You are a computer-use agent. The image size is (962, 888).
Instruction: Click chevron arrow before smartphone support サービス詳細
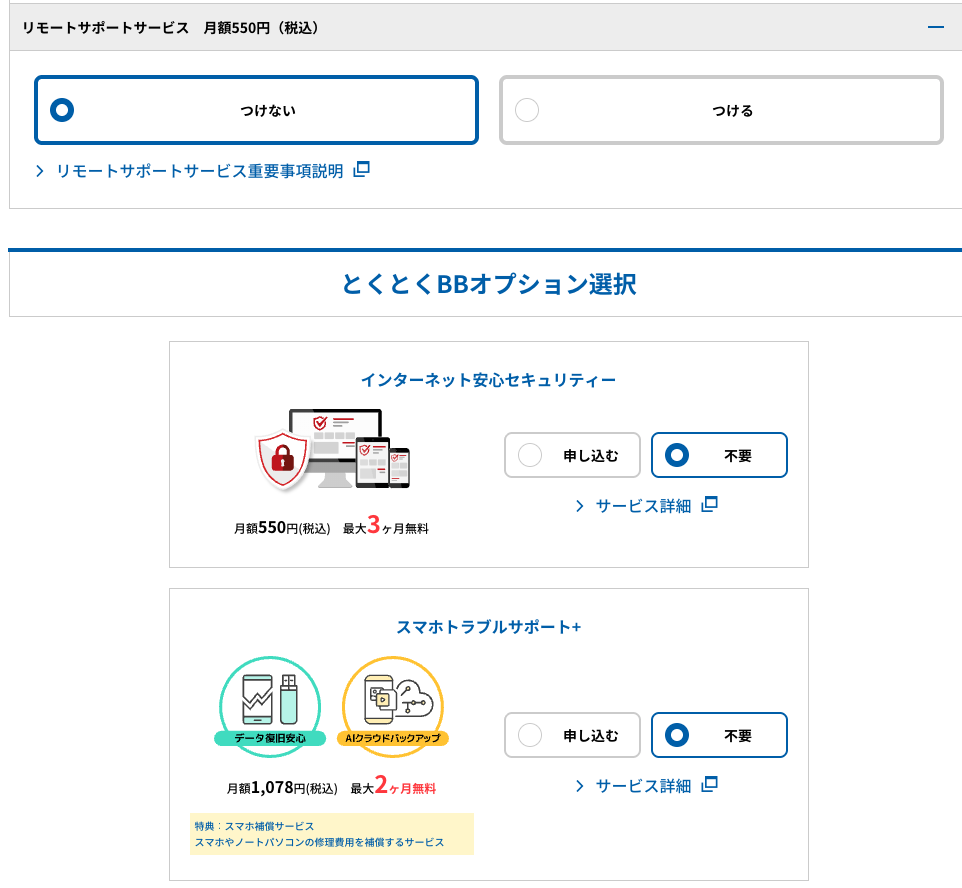point(580,785)
